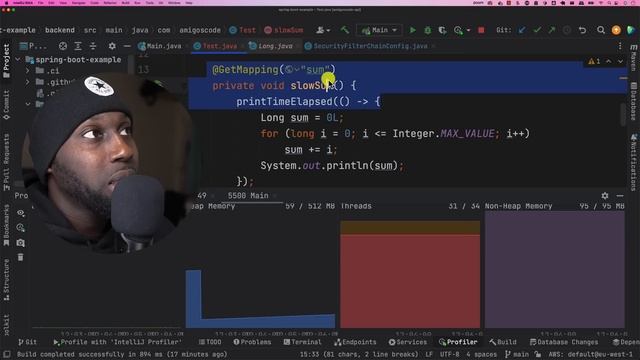The height and width of the screenshot is (360, 640).
Task: Minimize the Profiler tool window
Action: [x=620, y=196]
